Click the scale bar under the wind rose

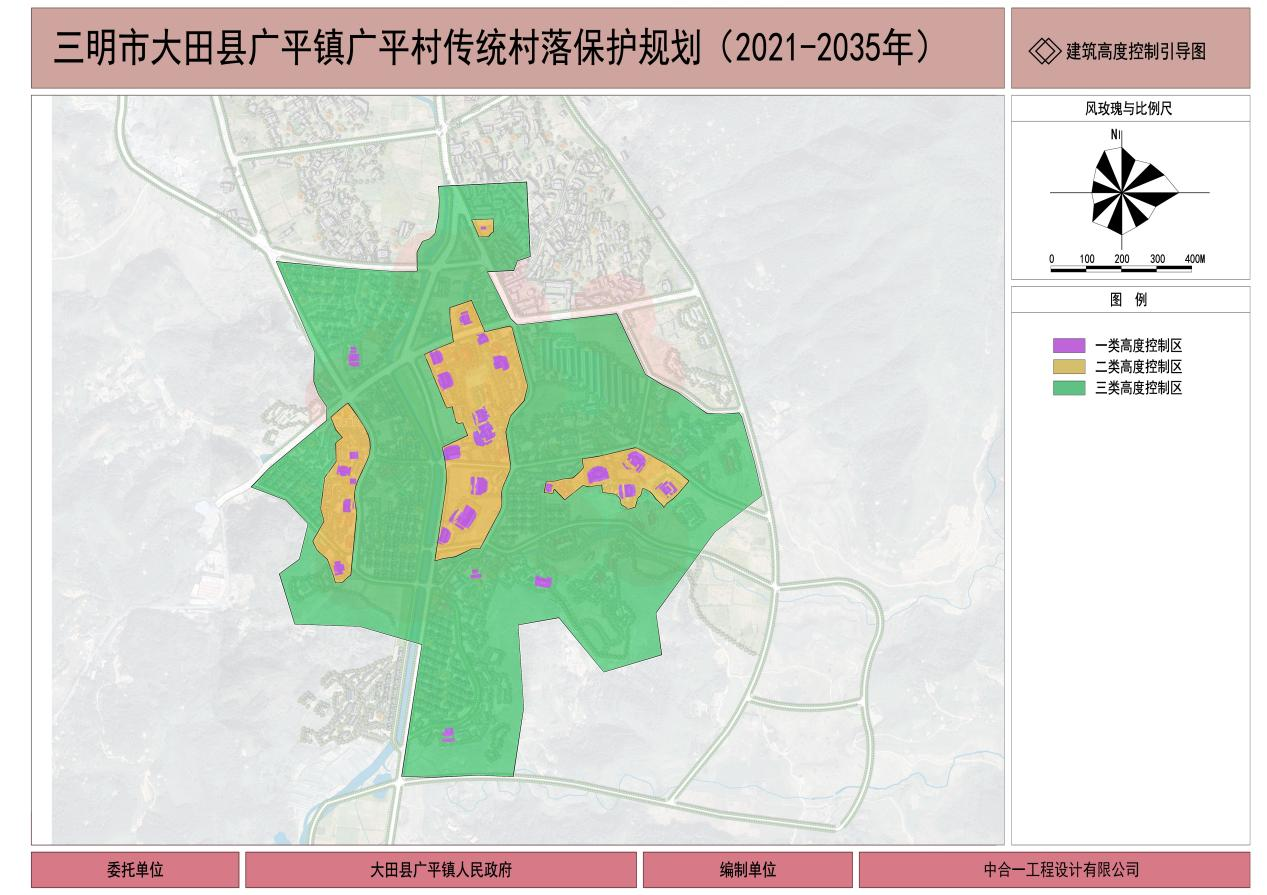tap(1121, 268)
